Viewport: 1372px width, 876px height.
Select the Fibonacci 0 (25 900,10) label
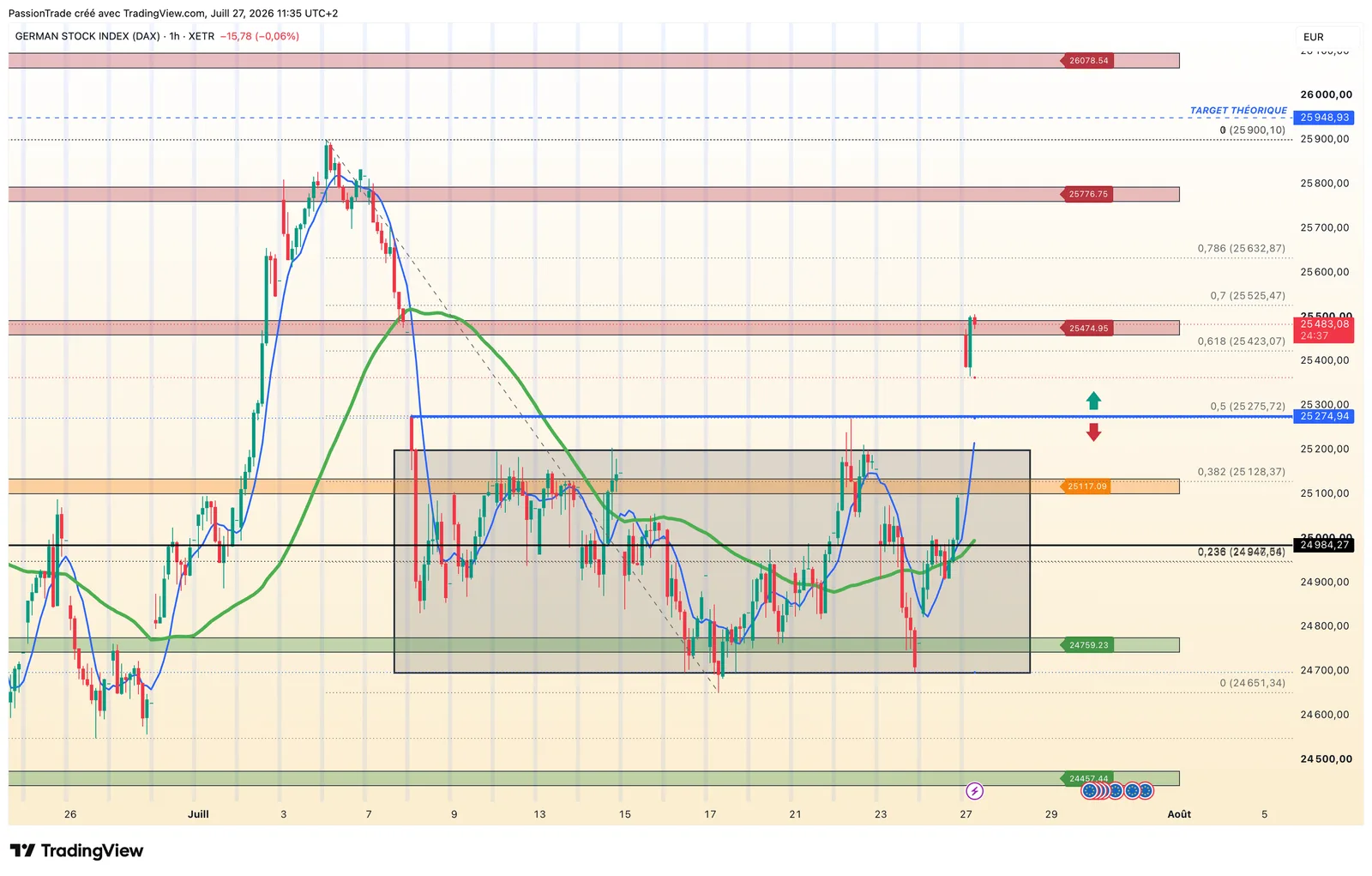[x=1253, y=130]
